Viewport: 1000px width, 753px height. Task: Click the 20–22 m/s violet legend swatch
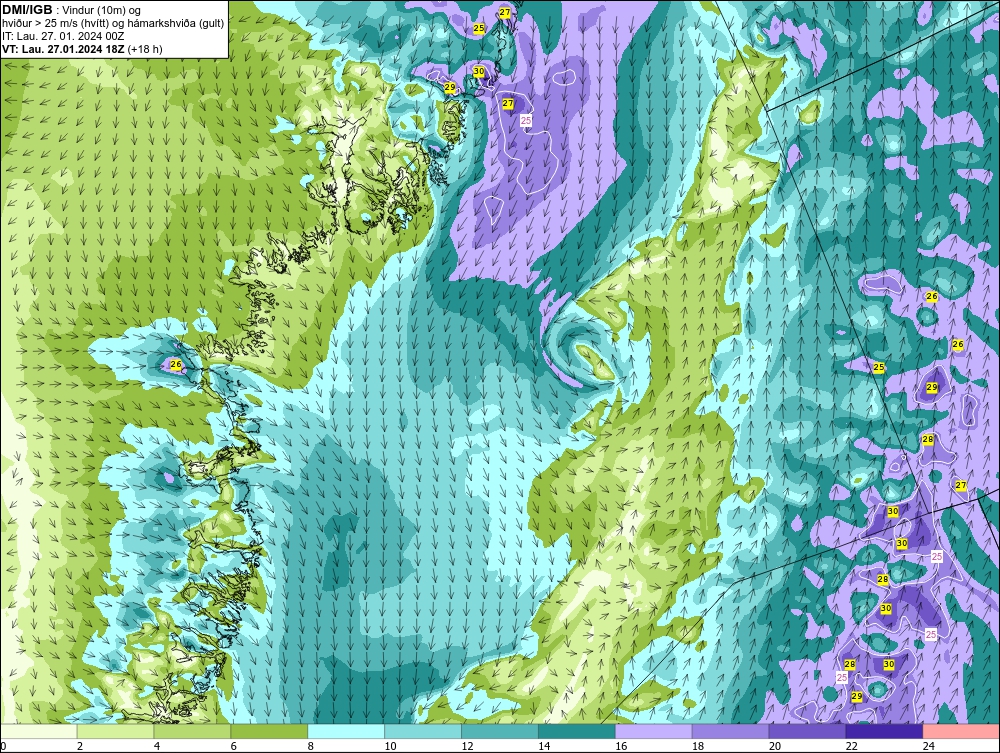tap(807, 731)
